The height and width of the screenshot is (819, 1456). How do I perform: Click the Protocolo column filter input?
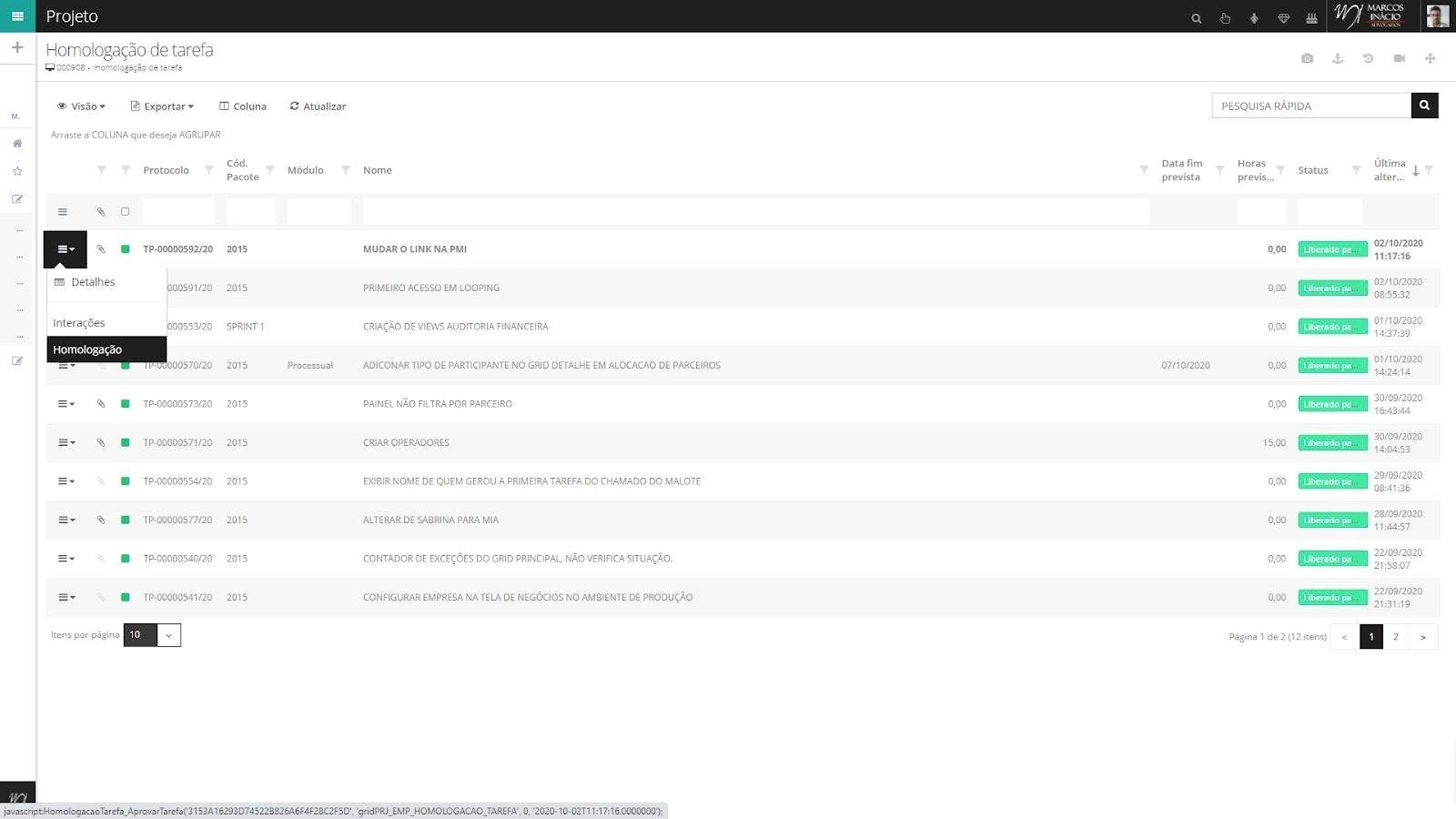pyautogui.click(x=178, y=212)
